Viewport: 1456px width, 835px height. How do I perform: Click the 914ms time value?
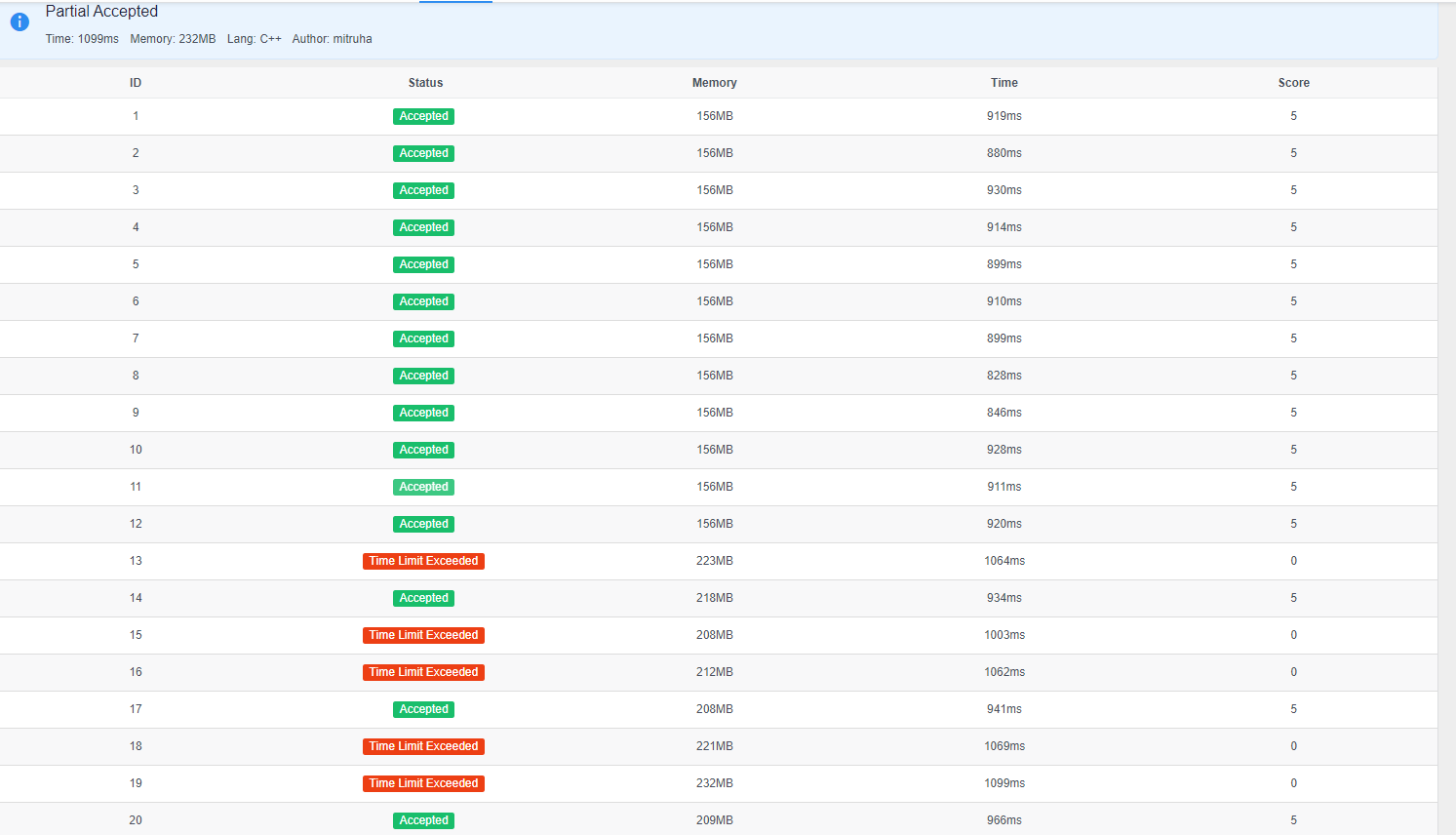point(1004,227)
